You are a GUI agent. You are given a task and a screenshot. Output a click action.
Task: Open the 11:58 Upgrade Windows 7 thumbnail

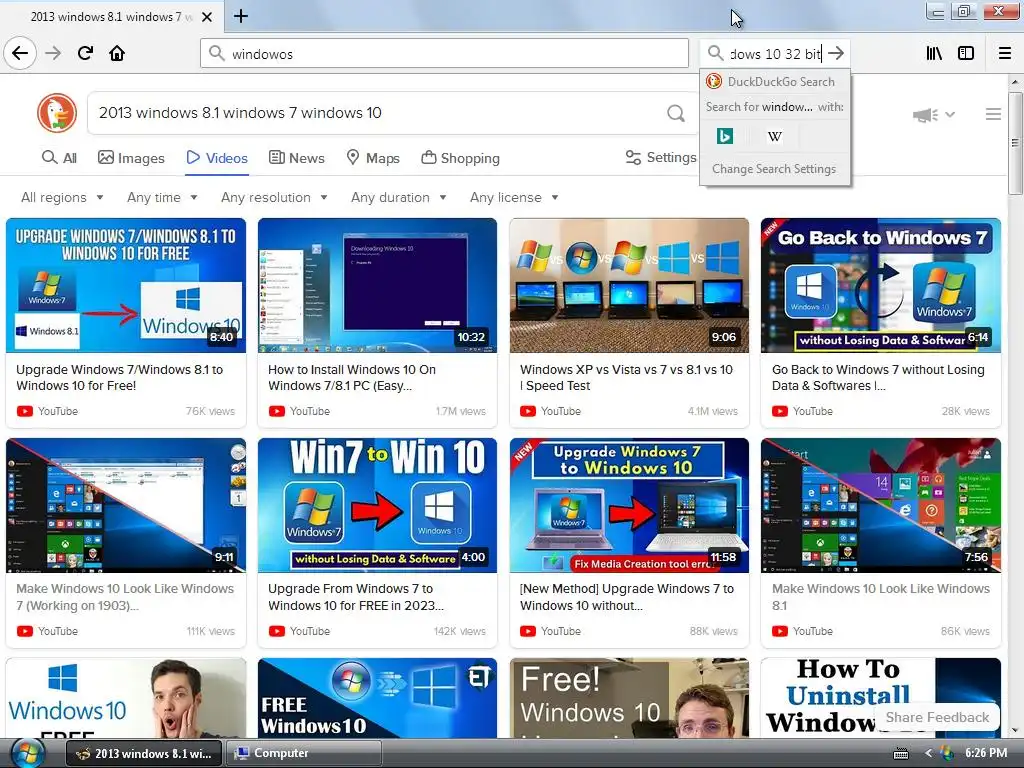tap(629, 505)
